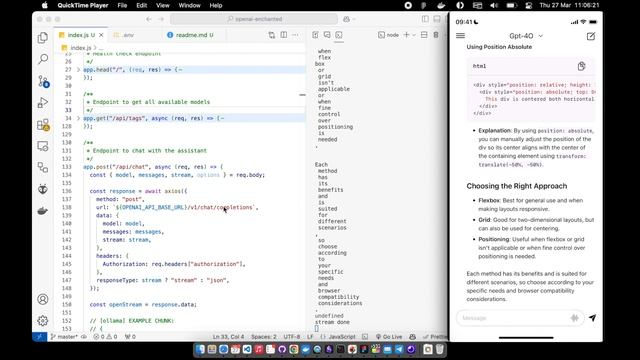This screenshot has width=640, height=360.
Task: Open the Run and Debug view
Action: 43,102
